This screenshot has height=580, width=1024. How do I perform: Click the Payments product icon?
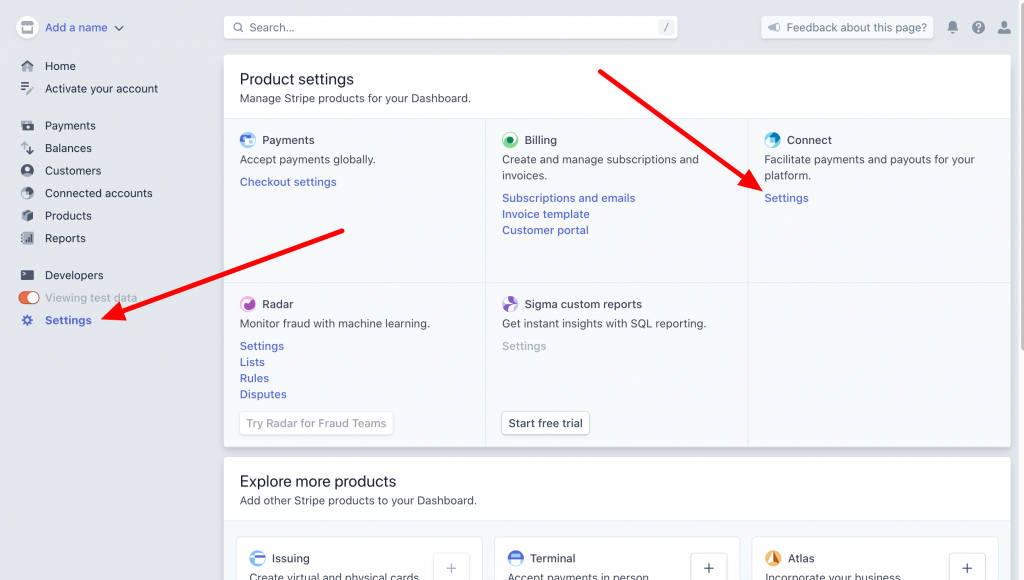(248, 140)
